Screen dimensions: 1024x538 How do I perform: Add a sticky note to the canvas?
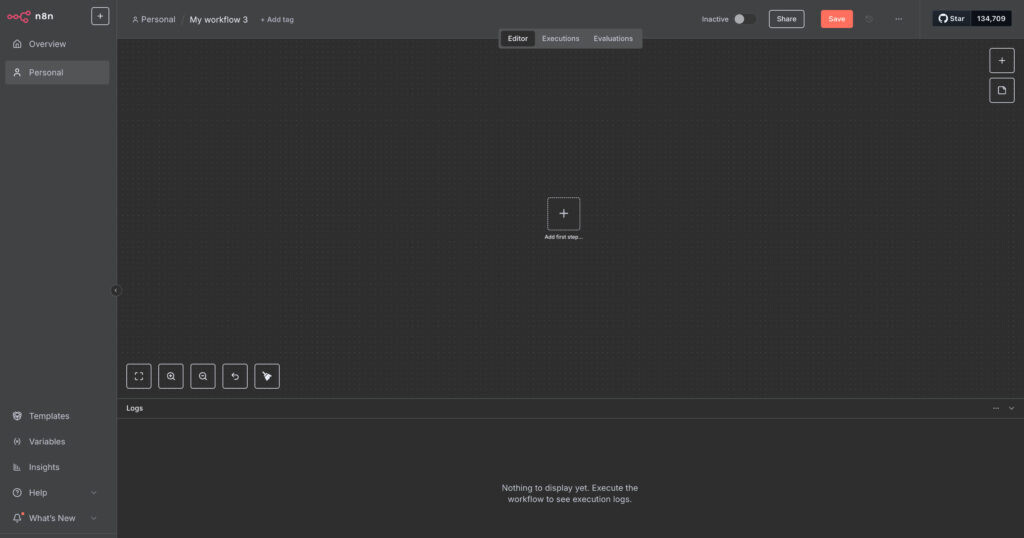(1001, 91)
